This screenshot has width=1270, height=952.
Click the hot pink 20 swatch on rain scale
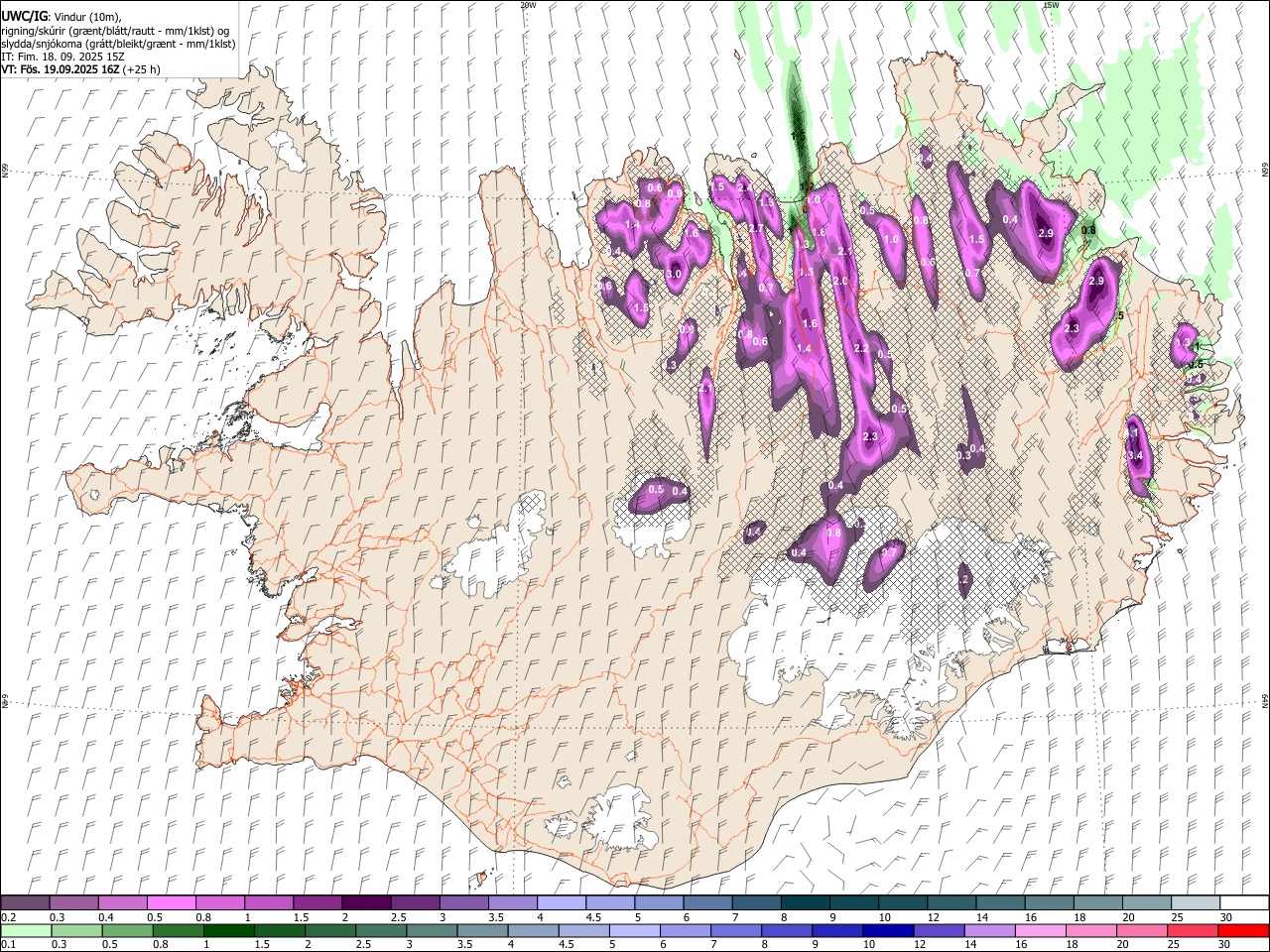tap(1141, 931)
